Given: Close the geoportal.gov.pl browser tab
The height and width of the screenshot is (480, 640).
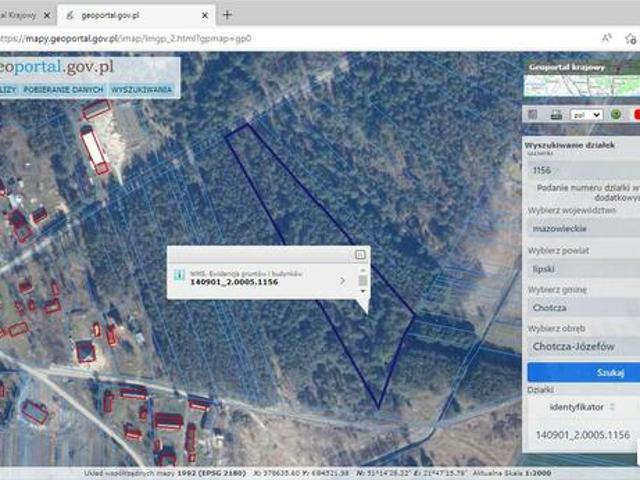Looking at the screenshot, I should (206, 15).
